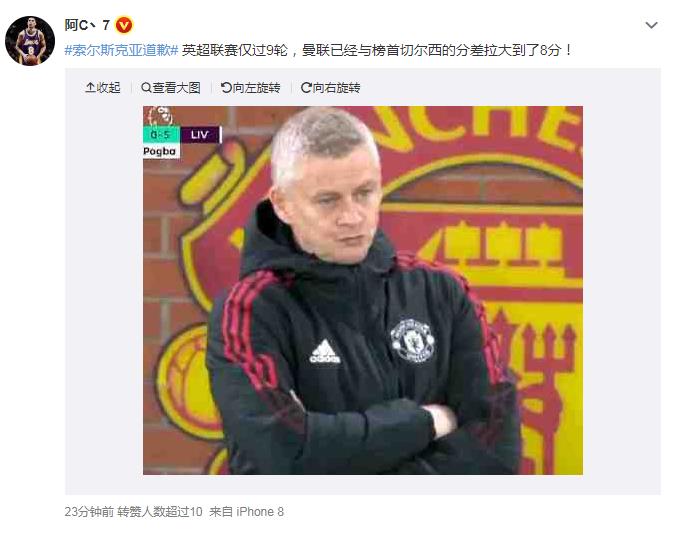View the large image via 查看大图
Screen dimensions: 673x539
pyautogui.click(x=171, y=88)
